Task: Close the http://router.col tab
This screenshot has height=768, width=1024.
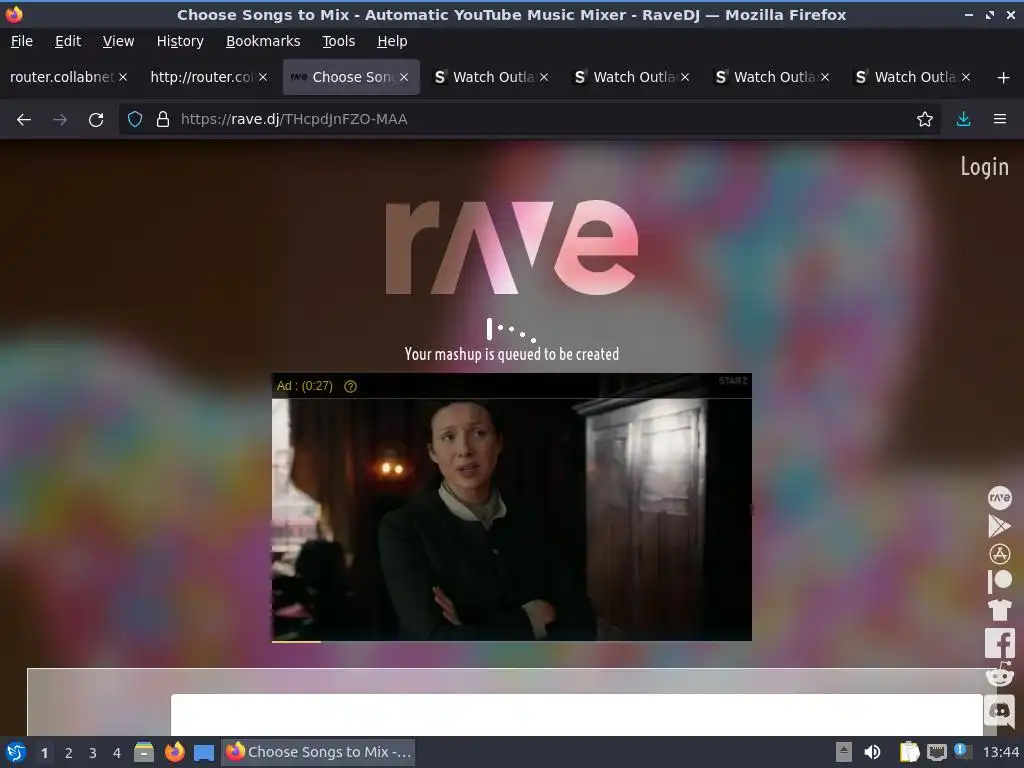Action: (263, 77)
